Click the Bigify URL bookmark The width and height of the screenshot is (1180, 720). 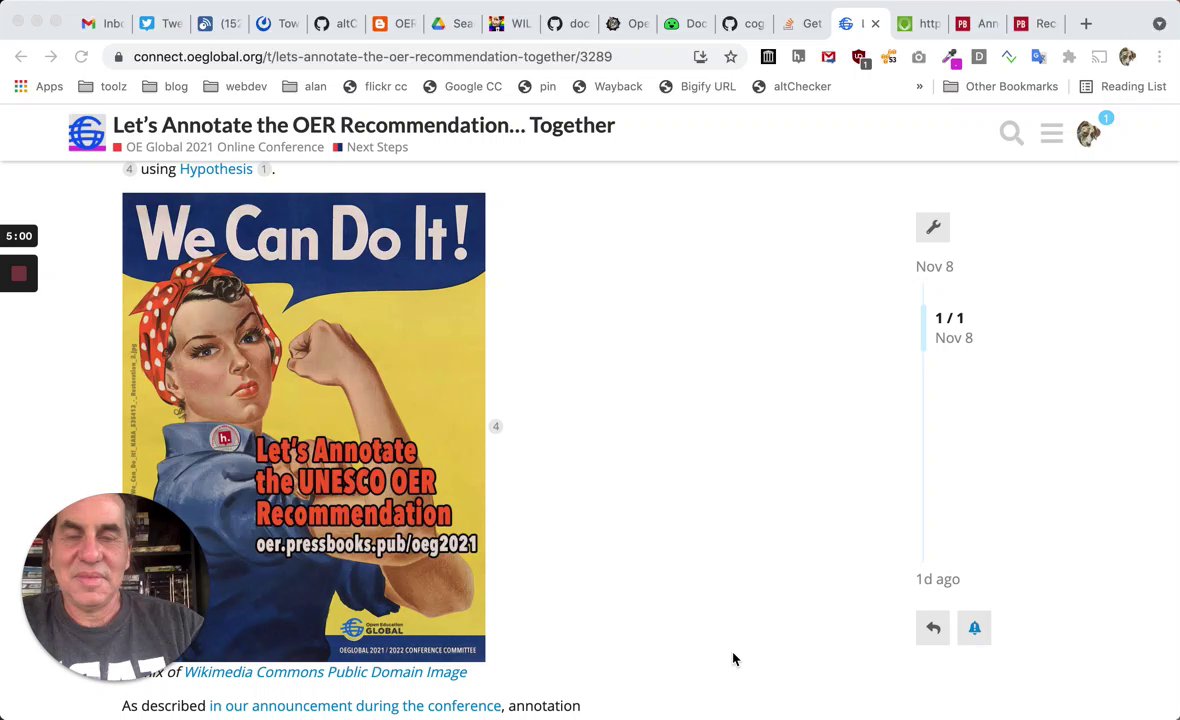(x=698, y=87)
